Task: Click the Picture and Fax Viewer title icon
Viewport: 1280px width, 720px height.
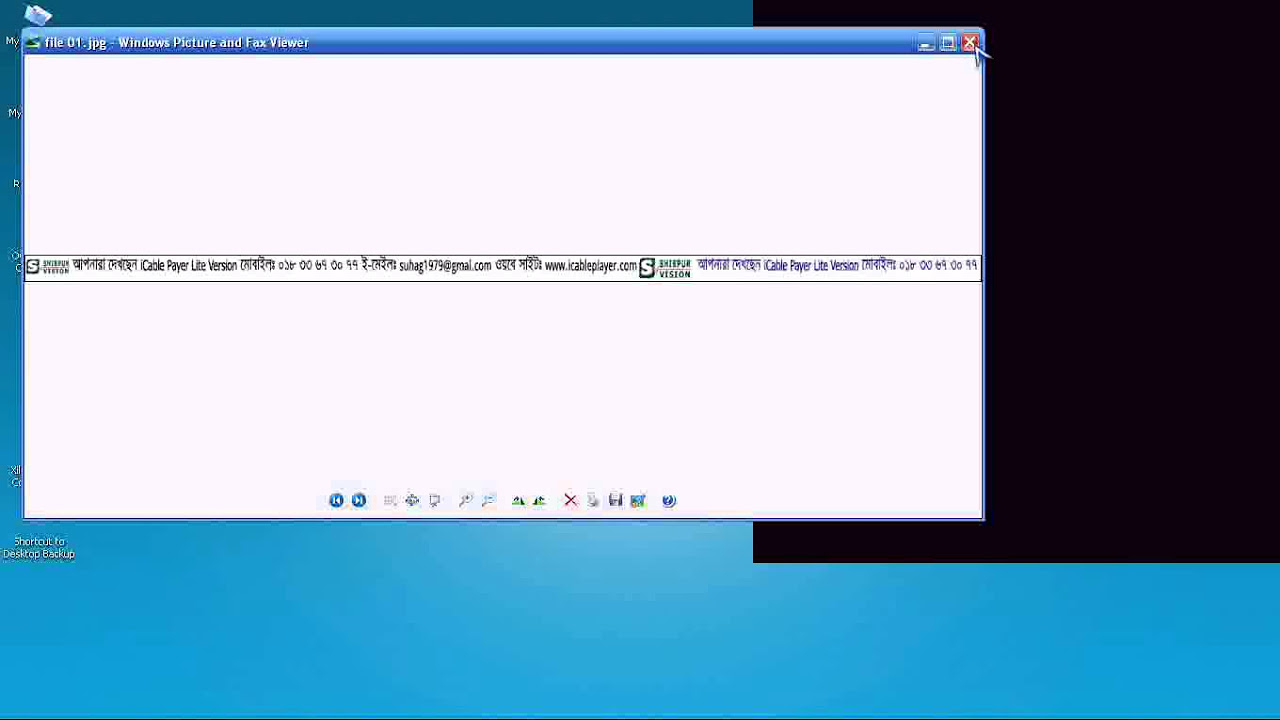Action: point(34,42)
